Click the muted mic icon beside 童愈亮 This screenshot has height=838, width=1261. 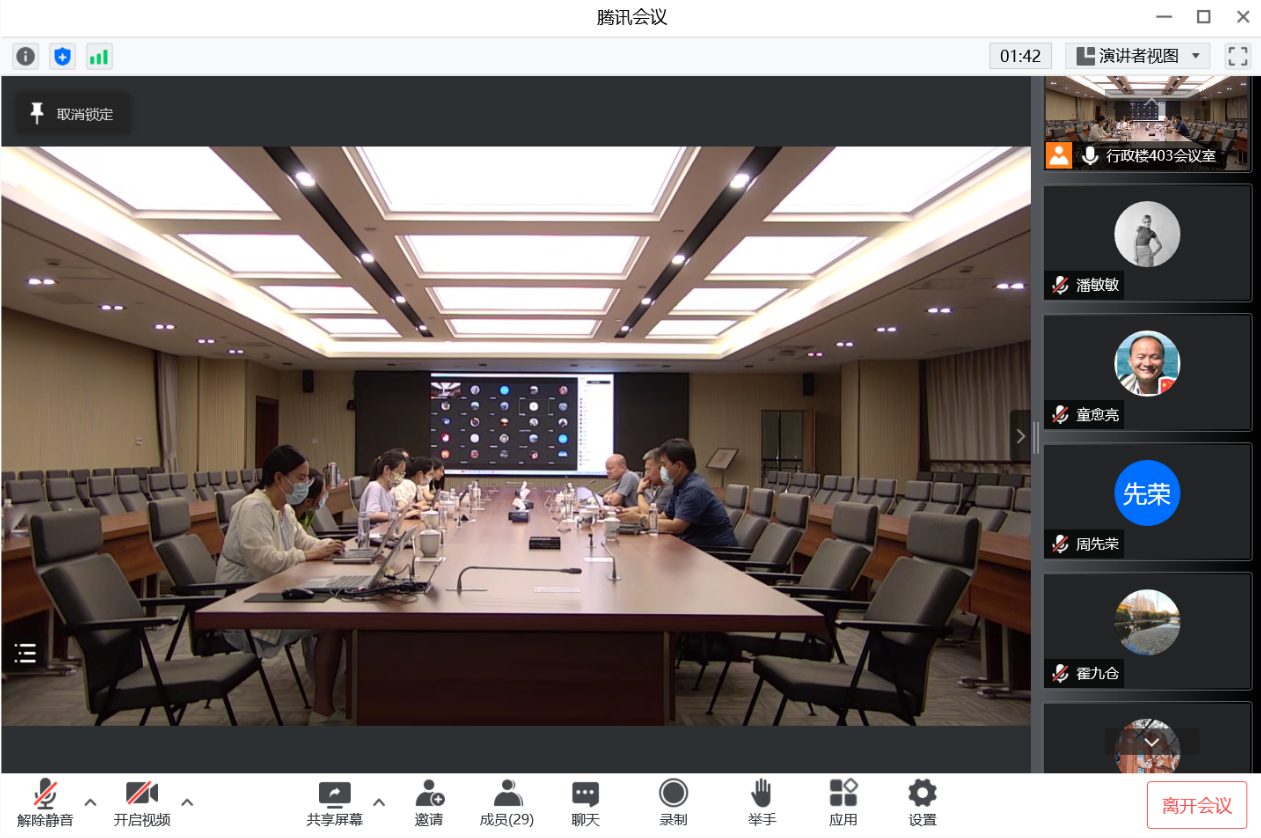tap(1060, 414)
